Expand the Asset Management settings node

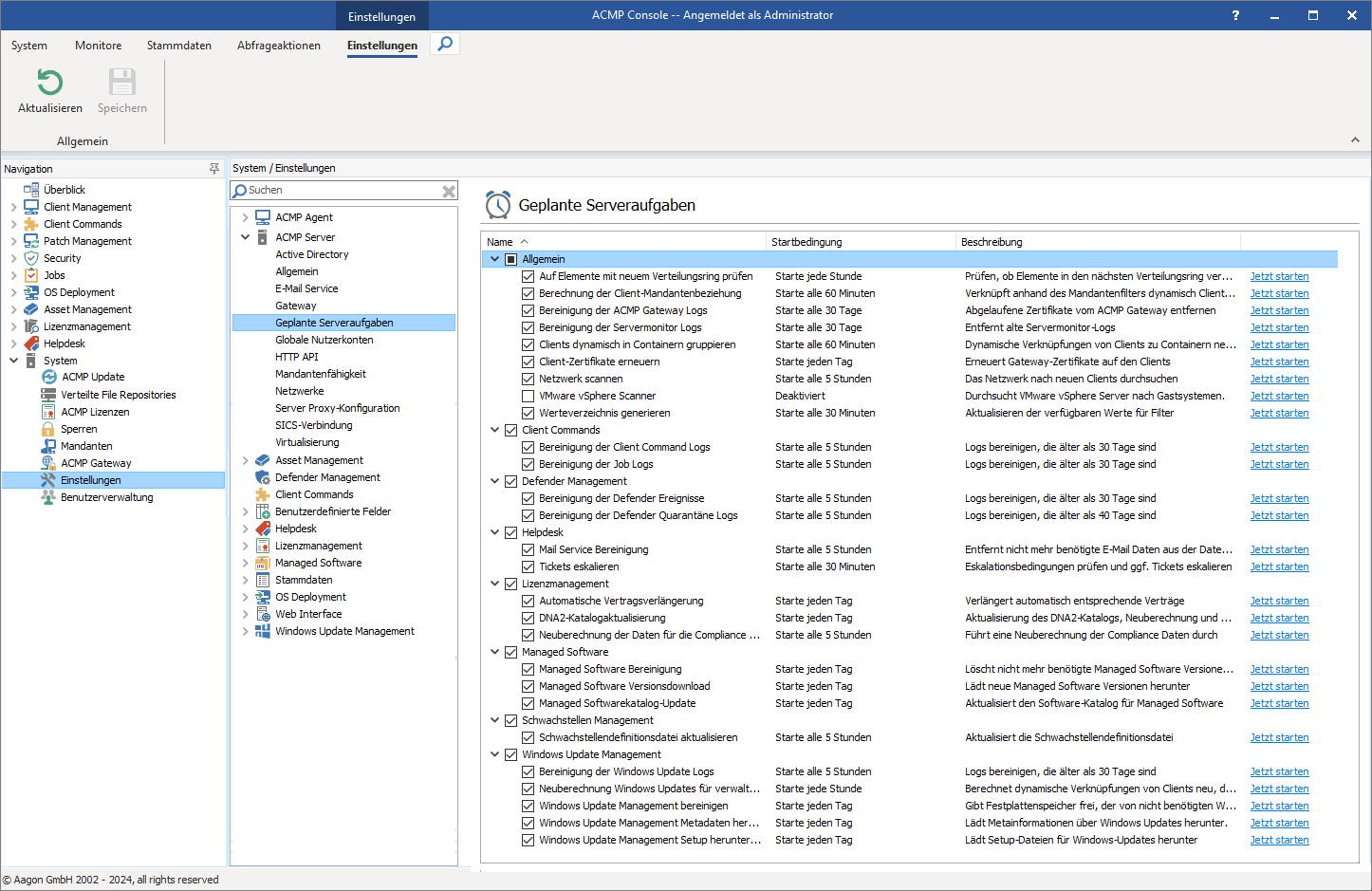click(x=245, y=460)
